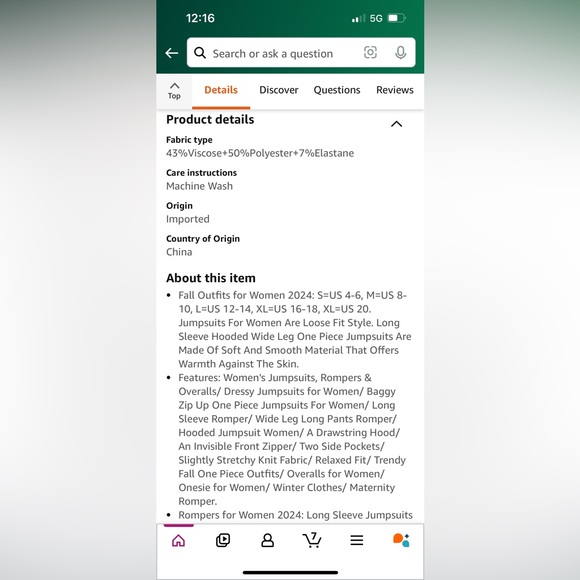The height and width of the screenshot is (580, 580).
Task: Open the Reviews tab
Action: click(x=395, y=90)
